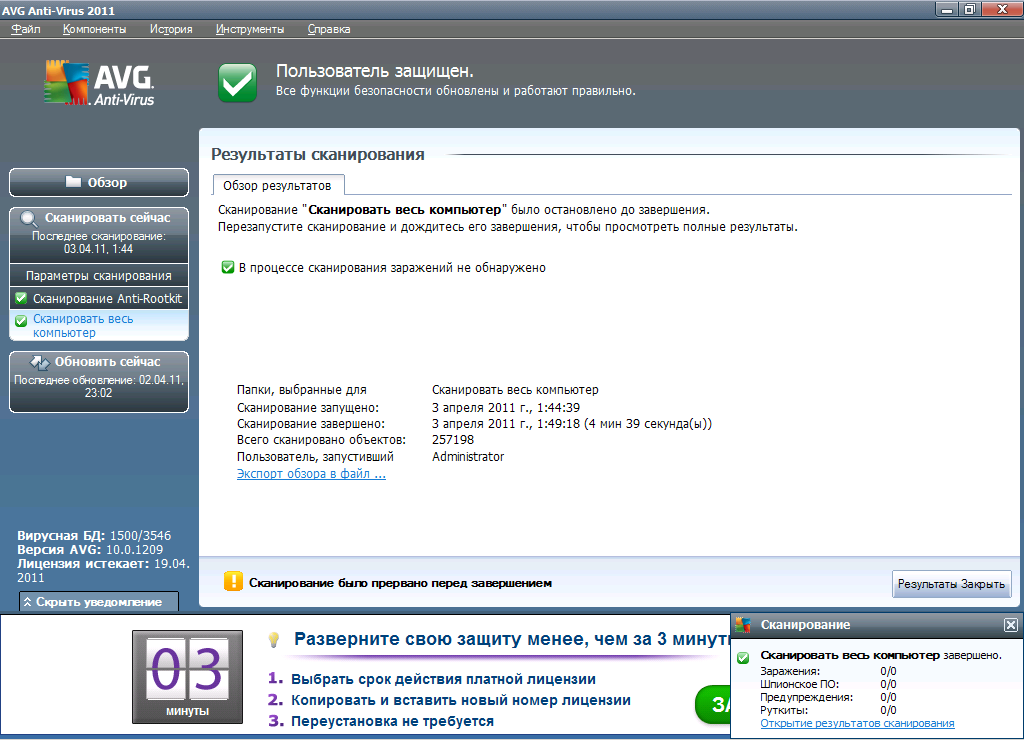1024x741 pixels.
Task: Open the Справка menu
Action: click(329, 29)
